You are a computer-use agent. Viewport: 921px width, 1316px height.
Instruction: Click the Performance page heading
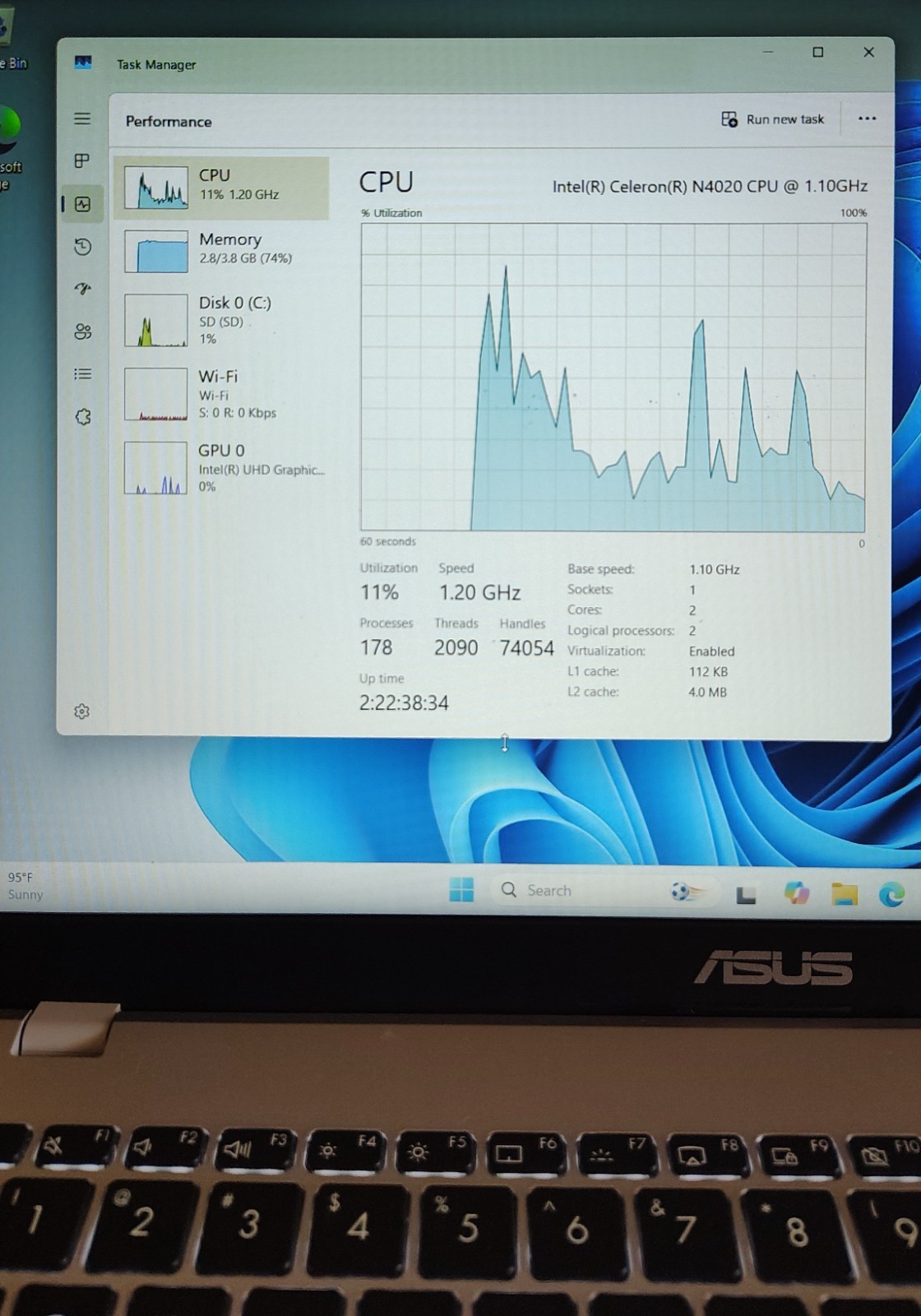click(x=169, y=122)
